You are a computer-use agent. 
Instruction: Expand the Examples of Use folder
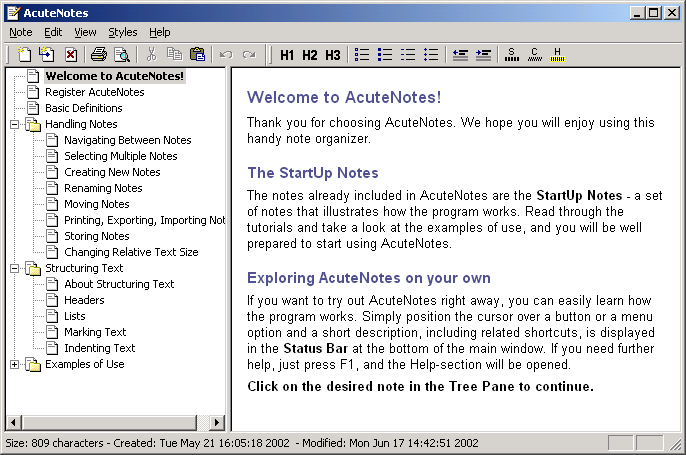14,364
